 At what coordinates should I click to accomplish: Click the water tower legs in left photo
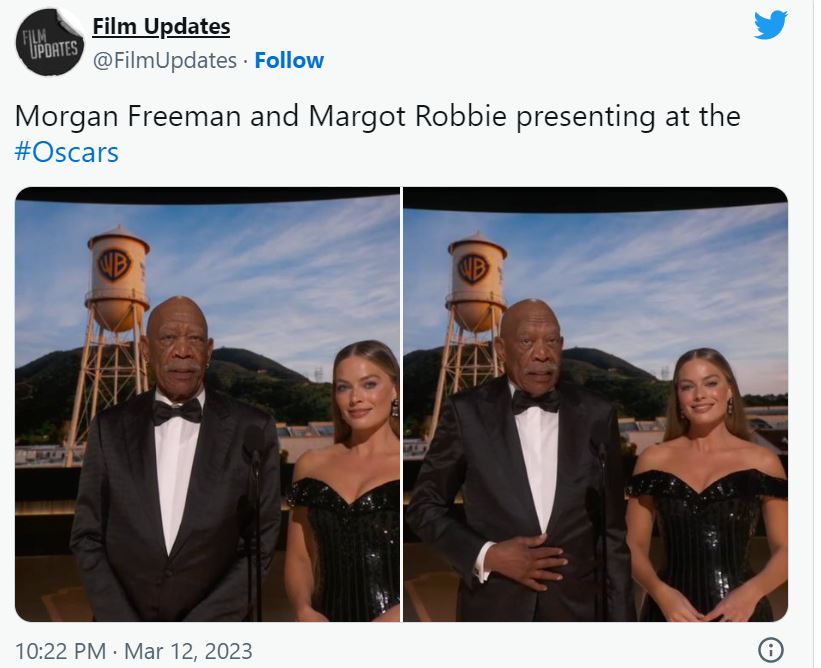coord(105,380)
